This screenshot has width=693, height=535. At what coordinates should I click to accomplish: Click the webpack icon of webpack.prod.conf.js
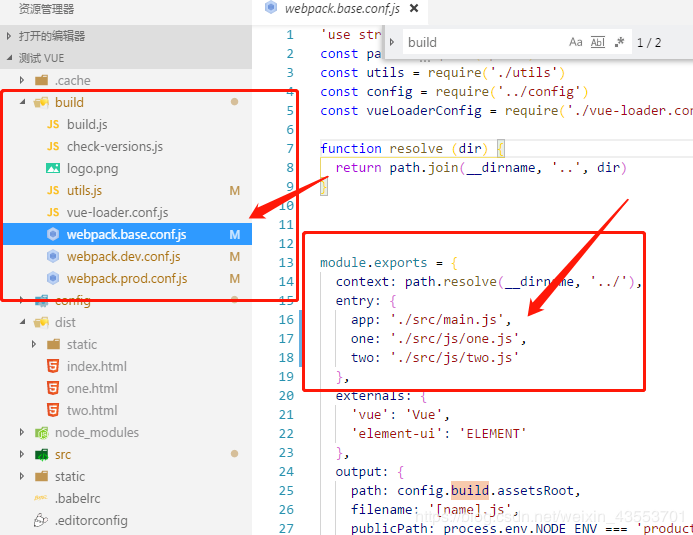click(53, 278)
